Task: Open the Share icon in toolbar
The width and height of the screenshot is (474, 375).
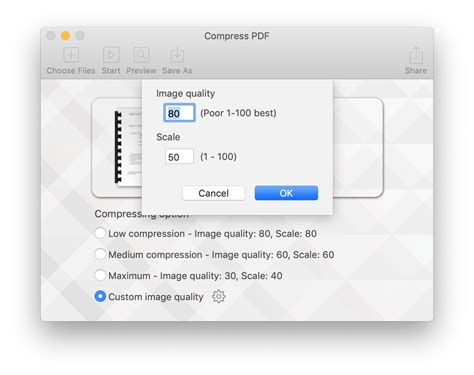Action: coord(416,55)
